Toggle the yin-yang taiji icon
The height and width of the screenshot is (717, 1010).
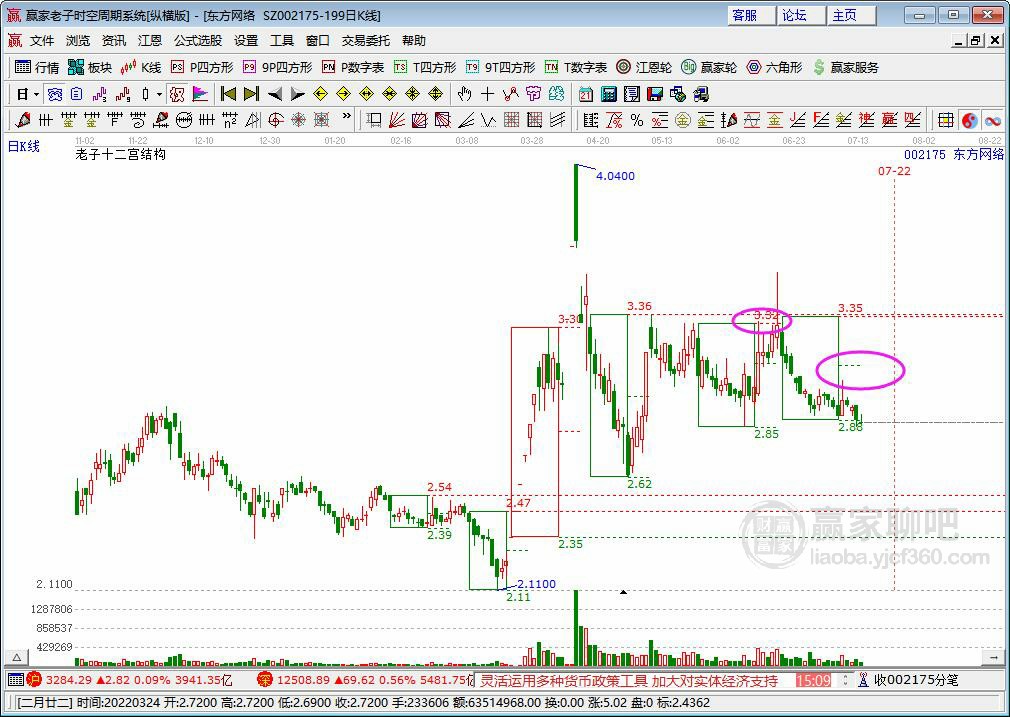click(969, 120)
